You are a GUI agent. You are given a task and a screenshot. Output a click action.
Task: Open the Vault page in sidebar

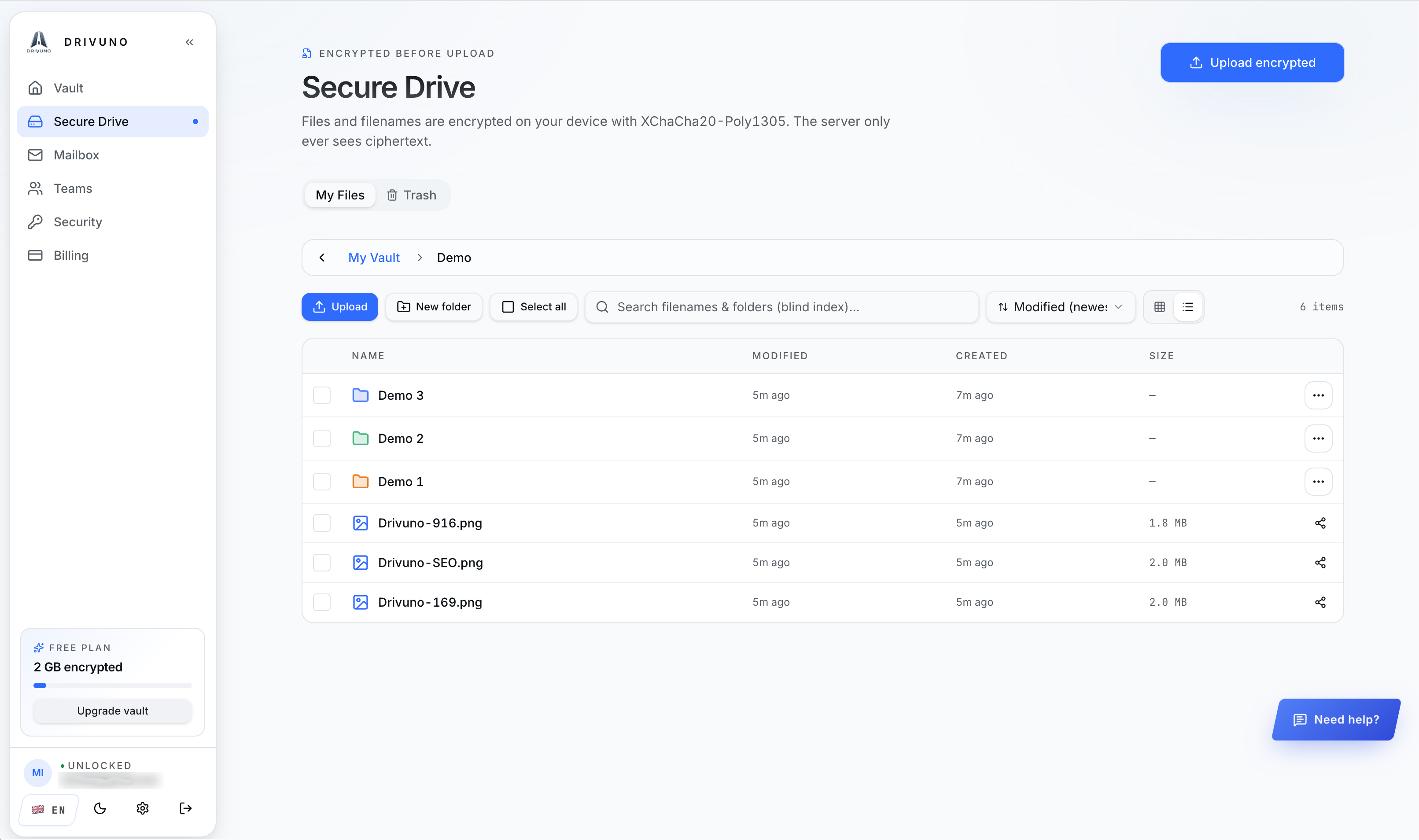[x=113, y=88]
